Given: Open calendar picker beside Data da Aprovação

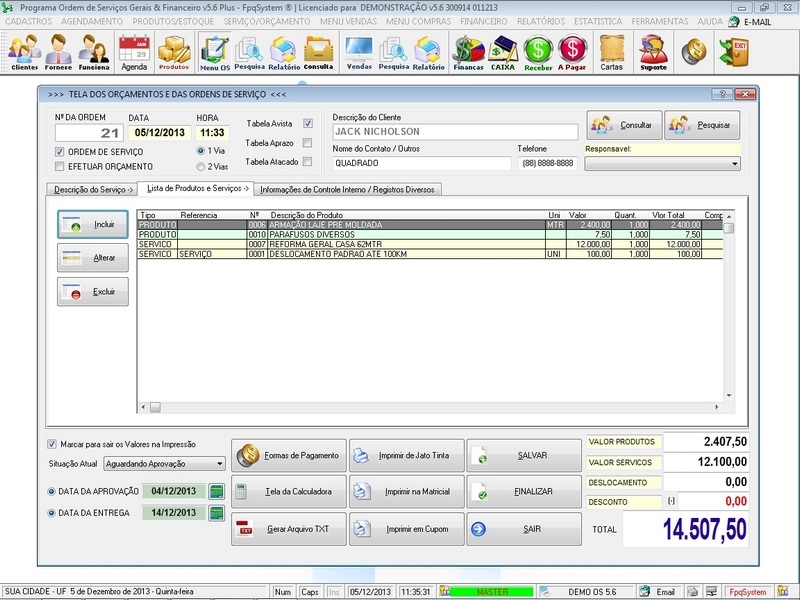Looking at the screenshot, I should (216, 491).
